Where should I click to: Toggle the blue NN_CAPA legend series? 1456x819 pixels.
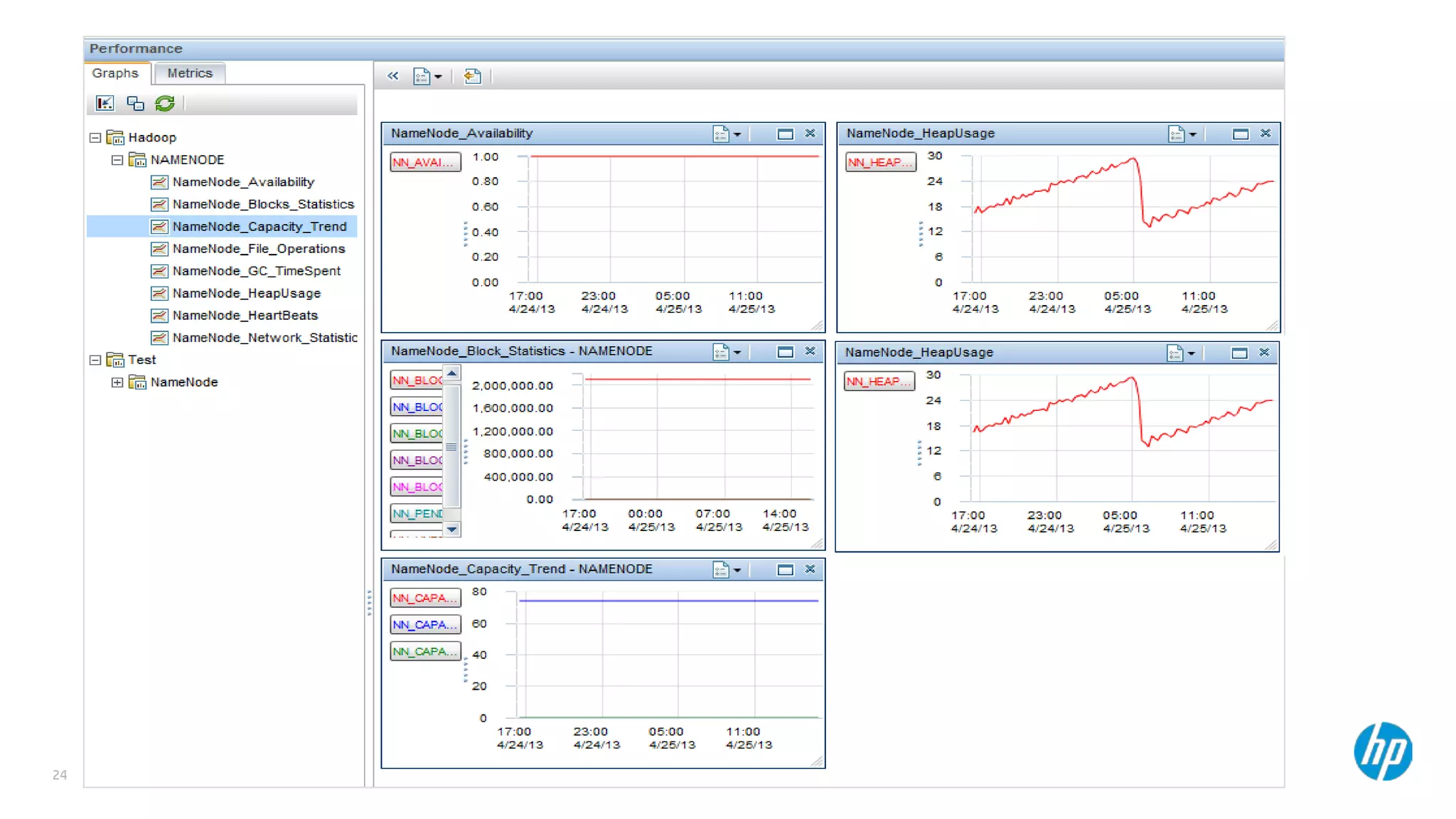424,624
